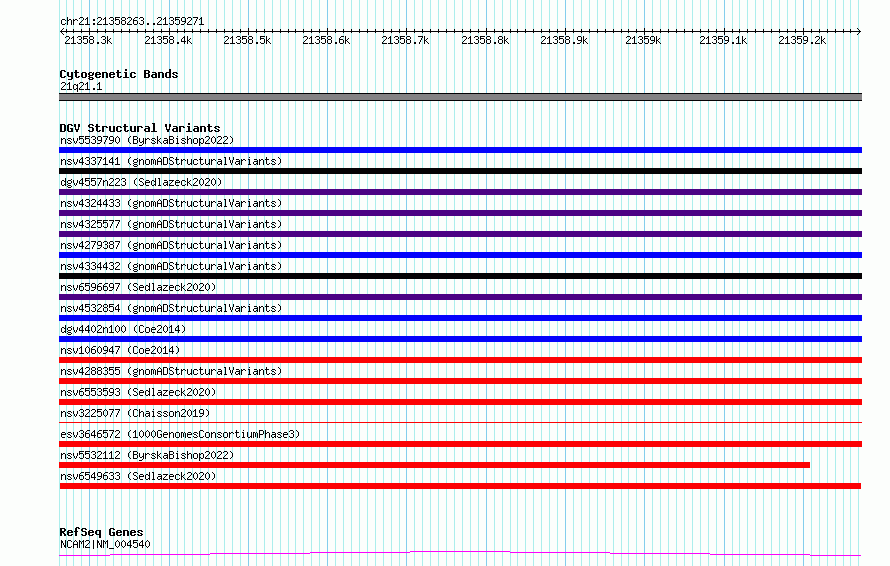Screen dimensions: 890x566
Task: Click the ruler's right arrowhead
Action: 859,32
